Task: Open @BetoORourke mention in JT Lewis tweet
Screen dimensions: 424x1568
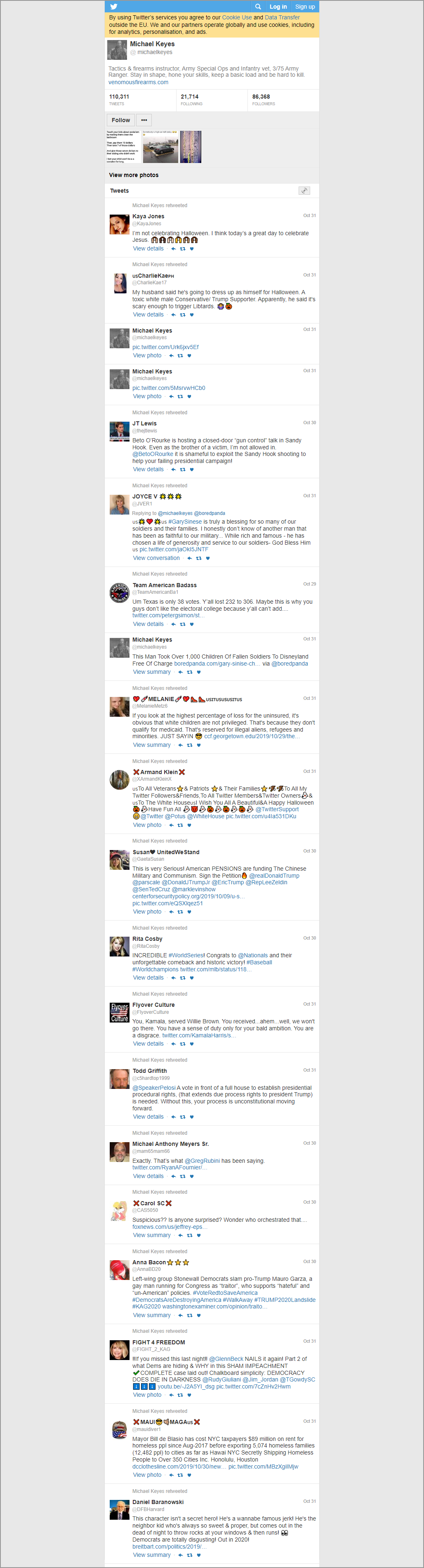Action: 153,454
